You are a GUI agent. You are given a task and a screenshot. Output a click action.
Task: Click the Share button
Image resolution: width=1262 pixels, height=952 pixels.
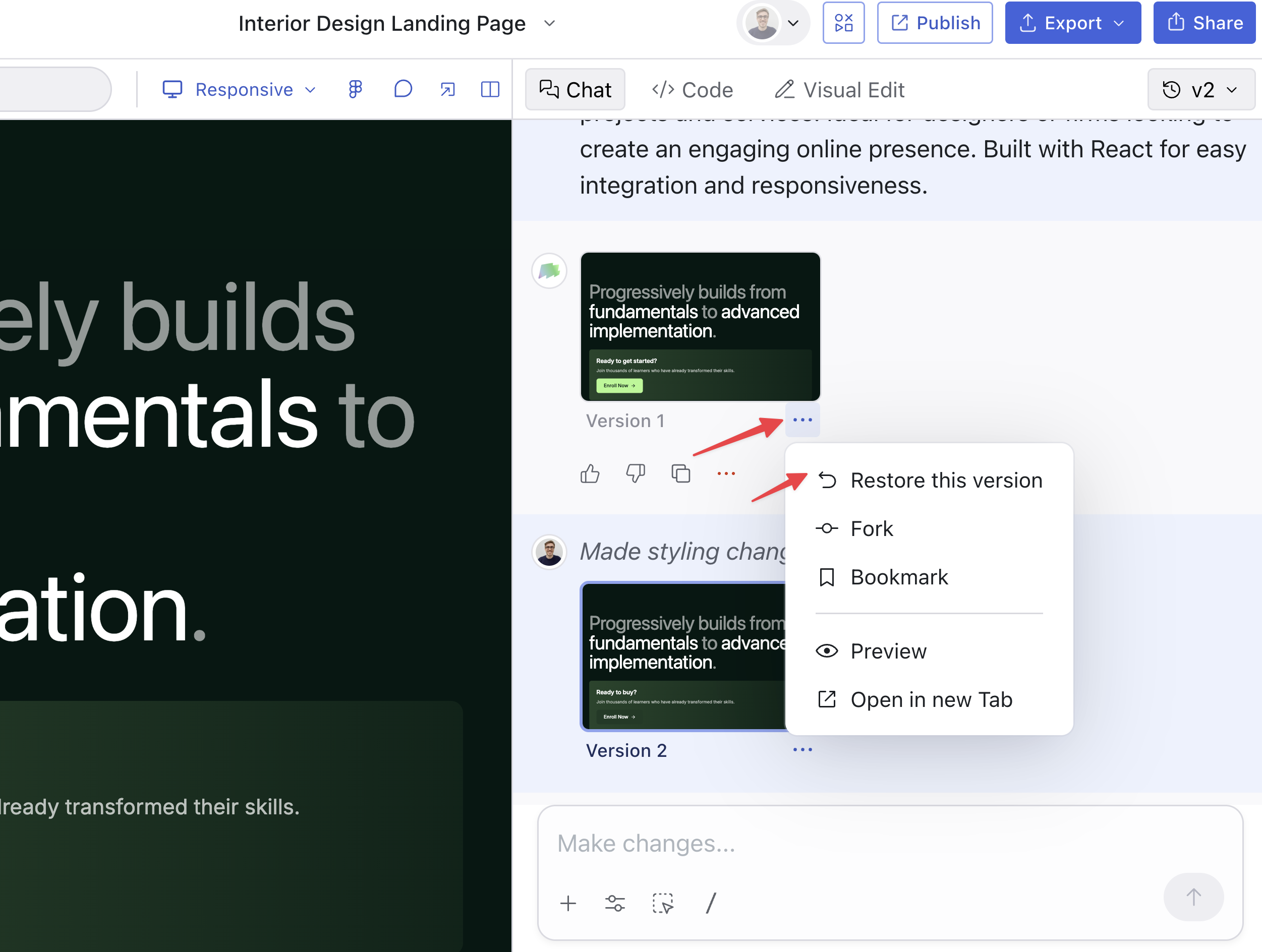tap(1204, 23)
